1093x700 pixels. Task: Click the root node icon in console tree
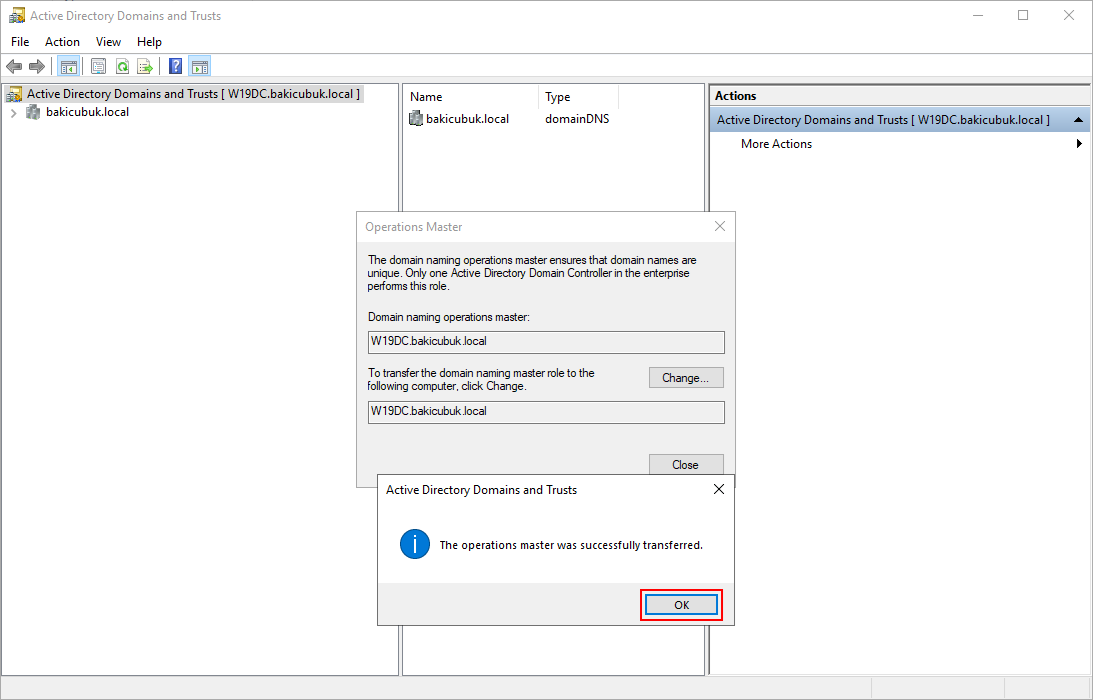14,94
